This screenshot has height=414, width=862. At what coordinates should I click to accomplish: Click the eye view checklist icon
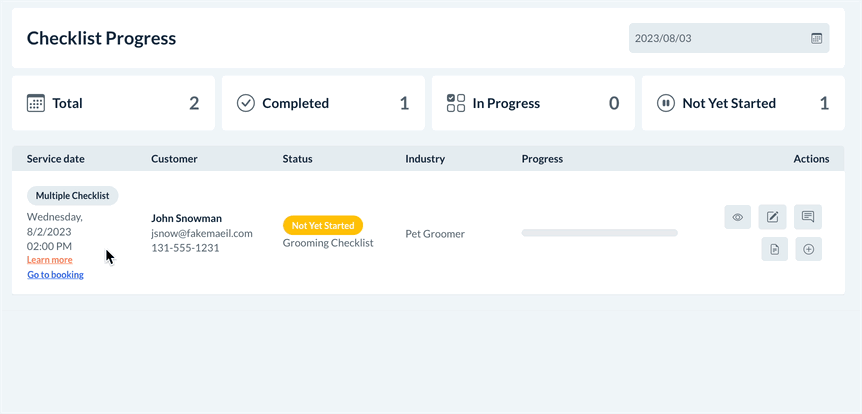coord(737,217)
